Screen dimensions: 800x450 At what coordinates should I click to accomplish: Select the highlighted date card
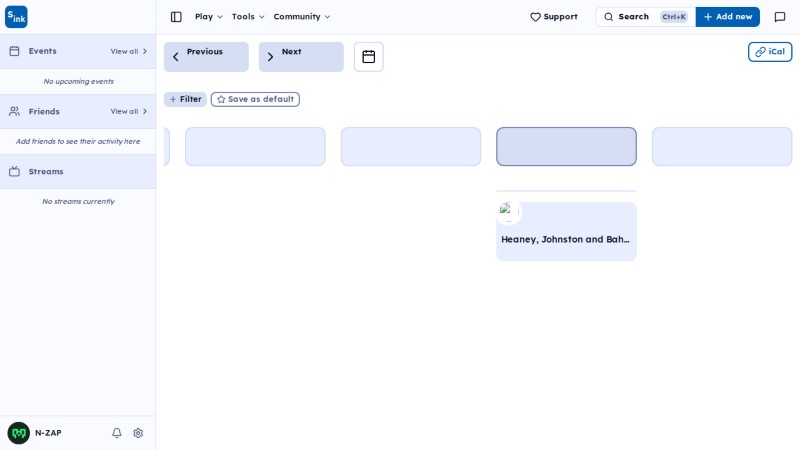click(566, 146)
